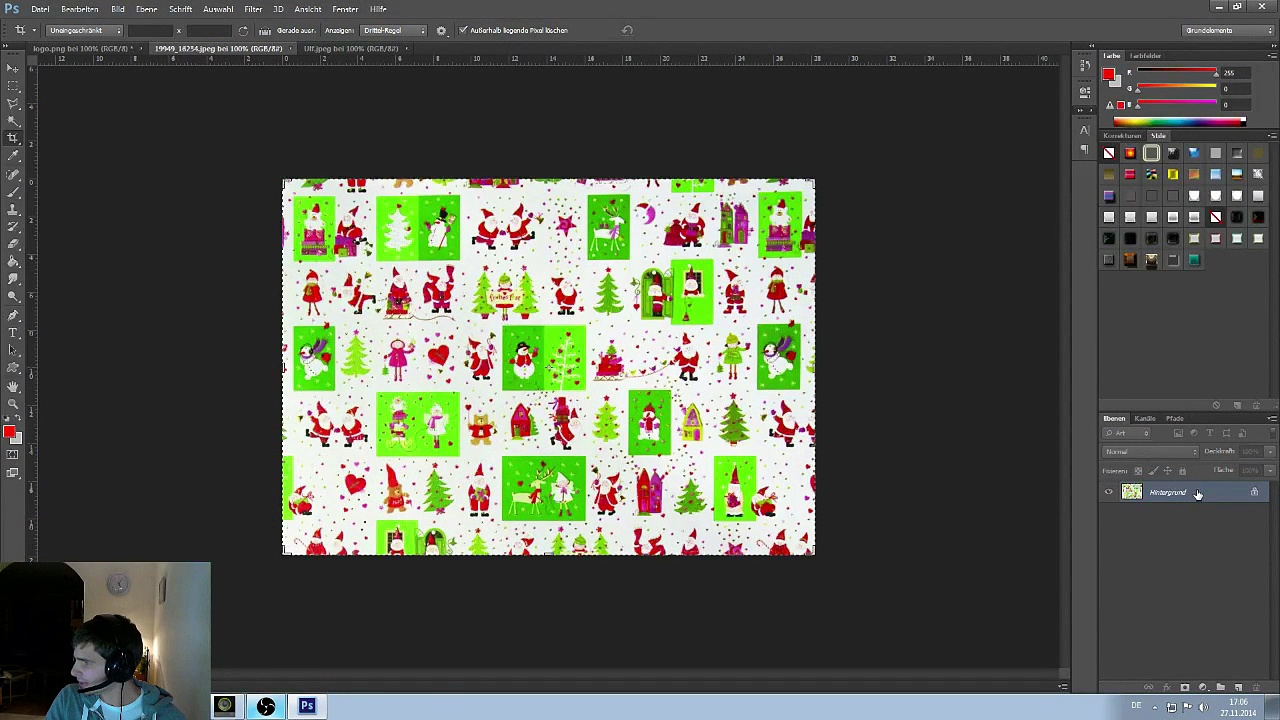The width and height of the screenshot is (1280, 720).
Task: Select the Hintergrund layer thumbnail
Action: 1131,492
